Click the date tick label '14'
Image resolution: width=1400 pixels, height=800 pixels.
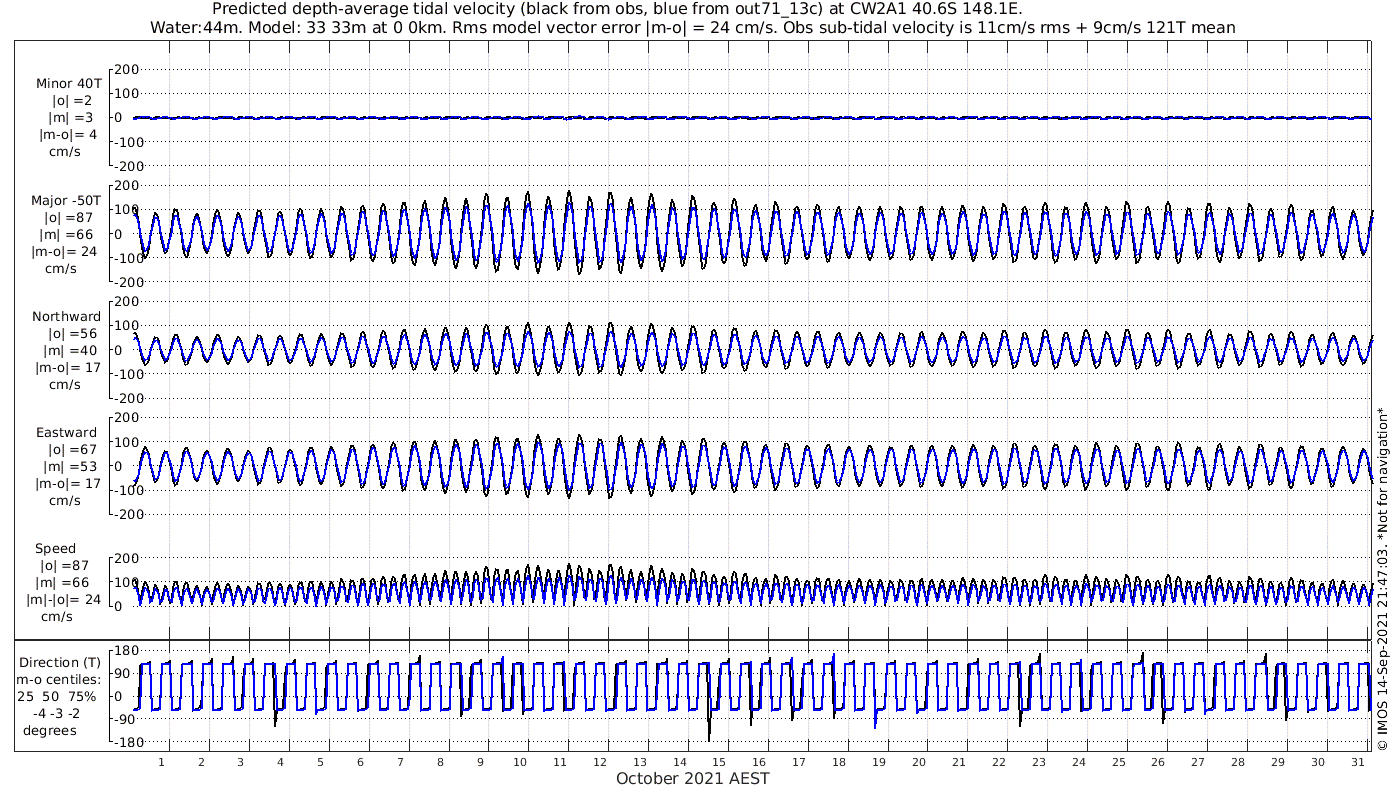pyautogui.click(x=679, y=762)
